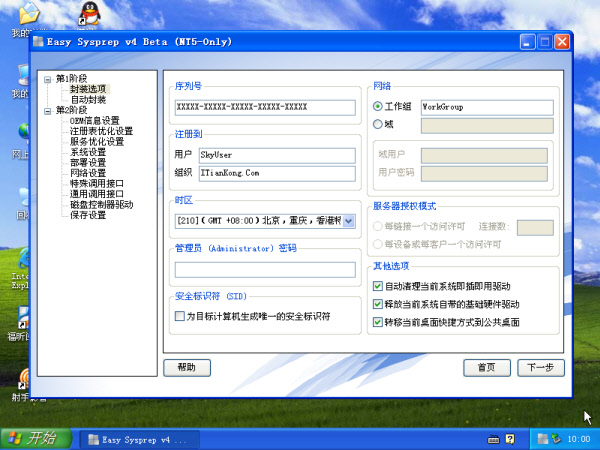Open 磁盘控制器驱动 in the tree
Screen dimensions: 600x450
[101, 205]
